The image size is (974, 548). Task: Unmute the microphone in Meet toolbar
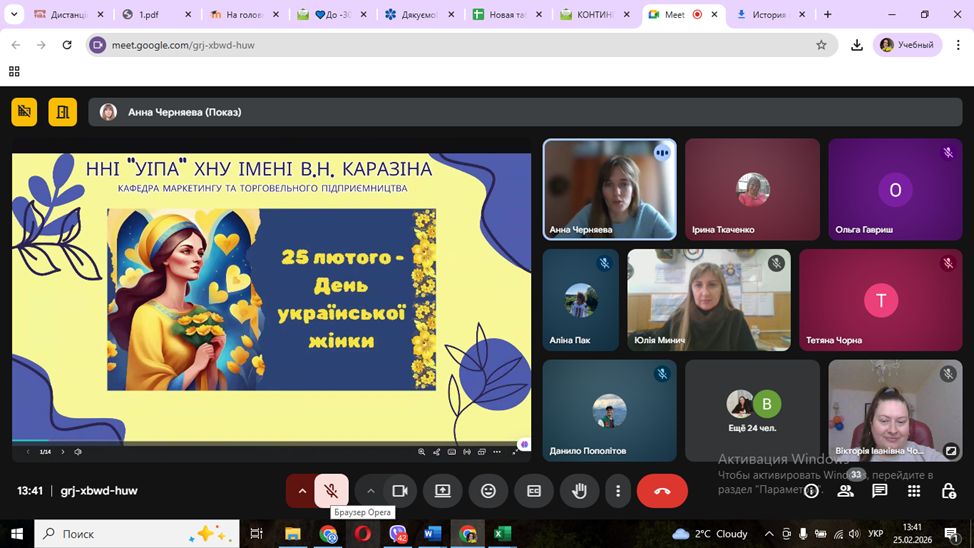point(331,491)
